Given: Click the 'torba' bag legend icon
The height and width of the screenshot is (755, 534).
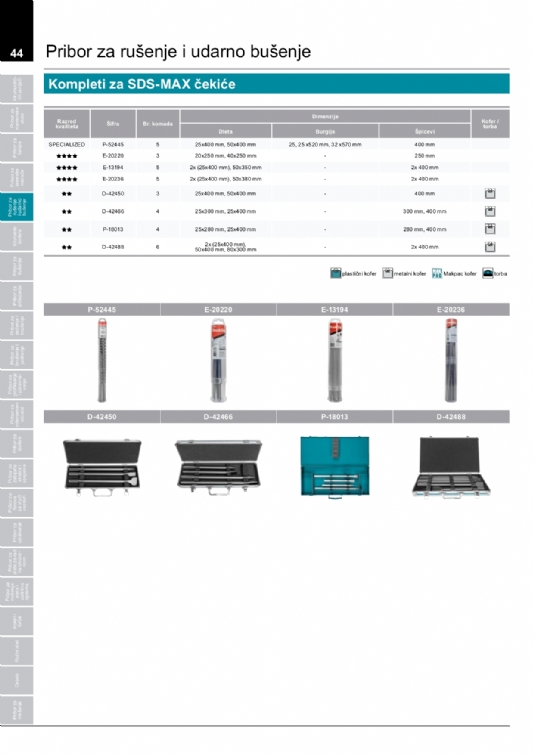Looking at the screenshot, I should coord(487,273).
